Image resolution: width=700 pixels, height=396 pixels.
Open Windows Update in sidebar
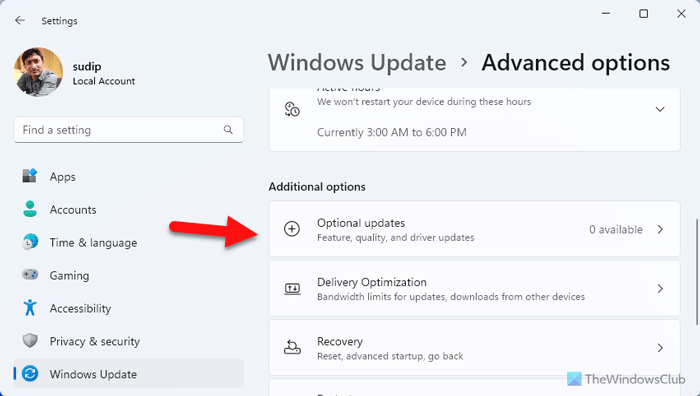tap(129, 374)
